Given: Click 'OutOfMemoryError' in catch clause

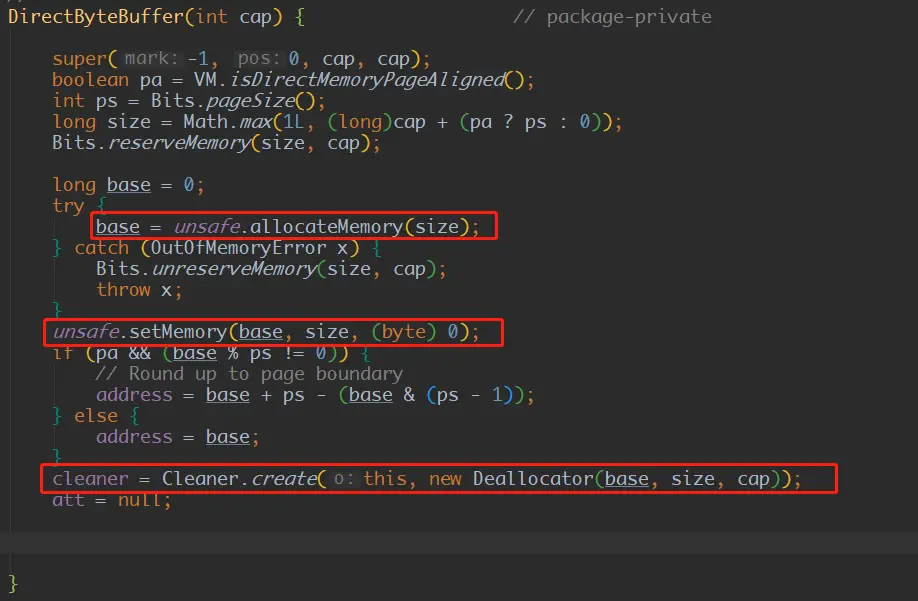Looking at the screenshot, I should [x=238, y=248].
